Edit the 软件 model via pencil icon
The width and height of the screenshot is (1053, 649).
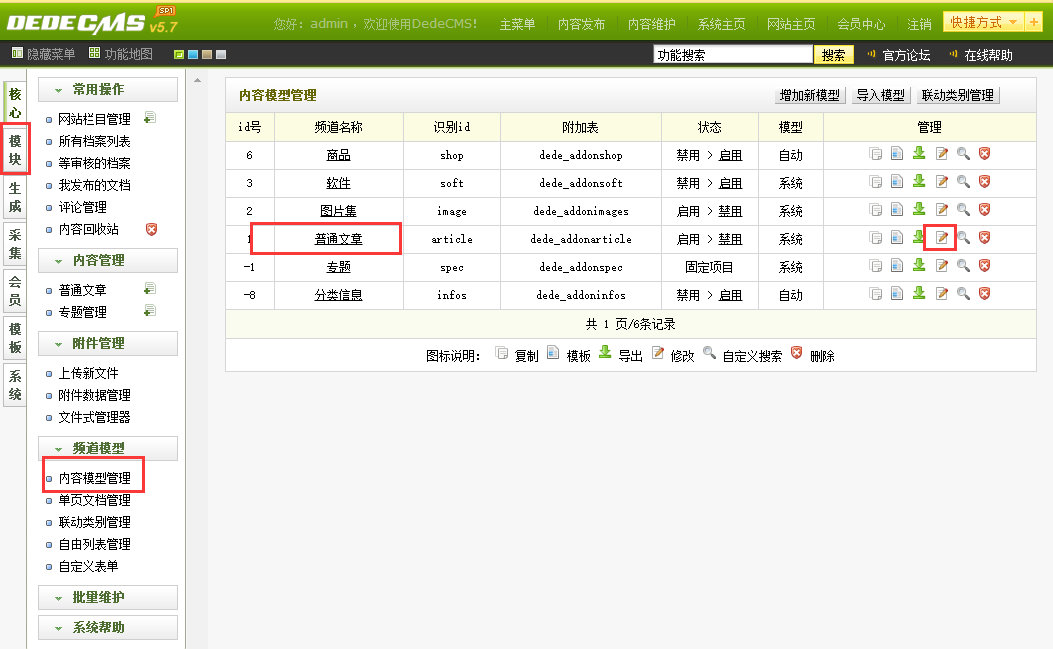tap(942, 182)
